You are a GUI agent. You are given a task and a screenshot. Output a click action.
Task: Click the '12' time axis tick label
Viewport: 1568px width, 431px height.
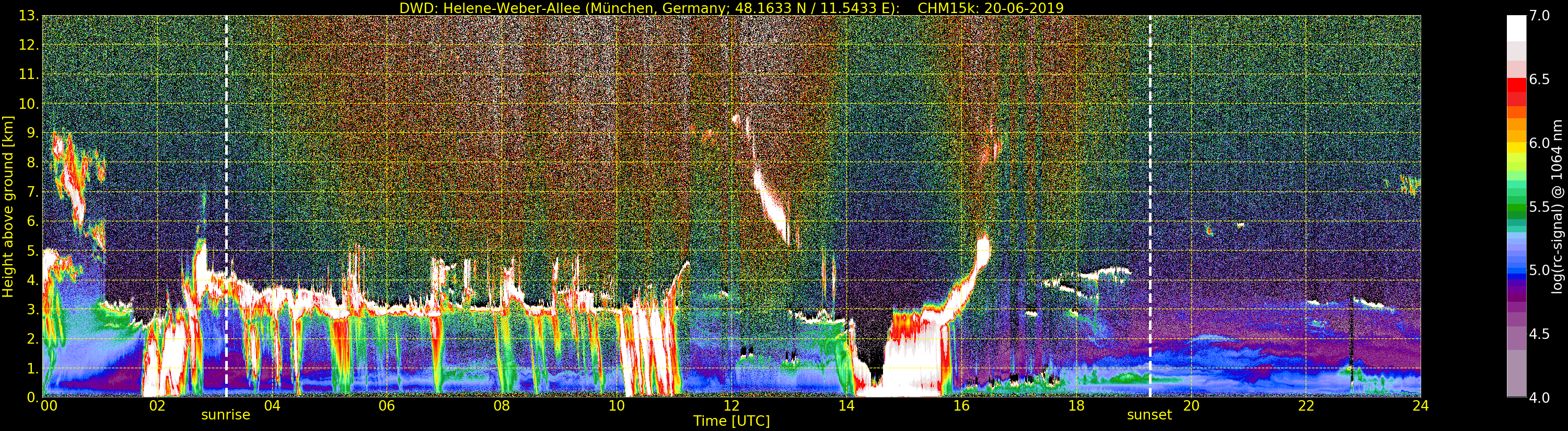coord(731,406)
